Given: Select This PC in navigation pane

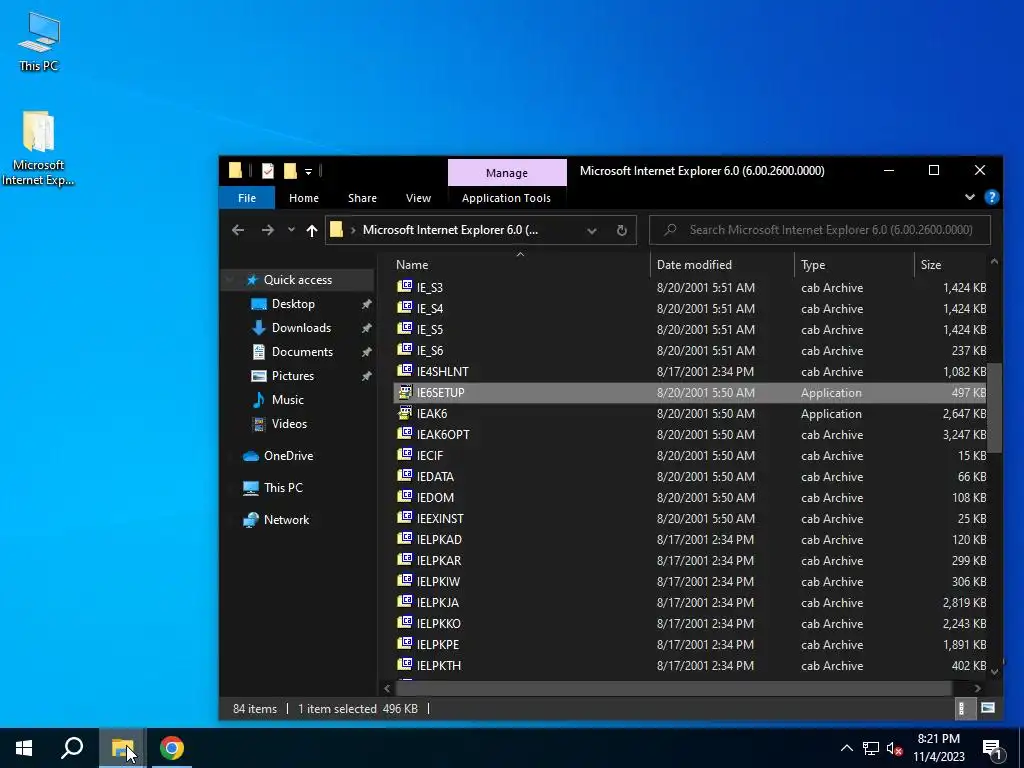Looking at the screenshot, I should tap(283, 487).
